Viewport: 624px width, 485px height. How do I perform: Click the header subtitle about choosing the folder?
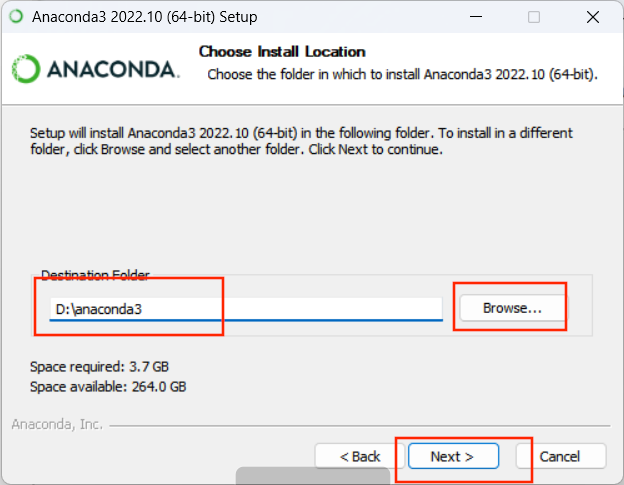point(402,74)
